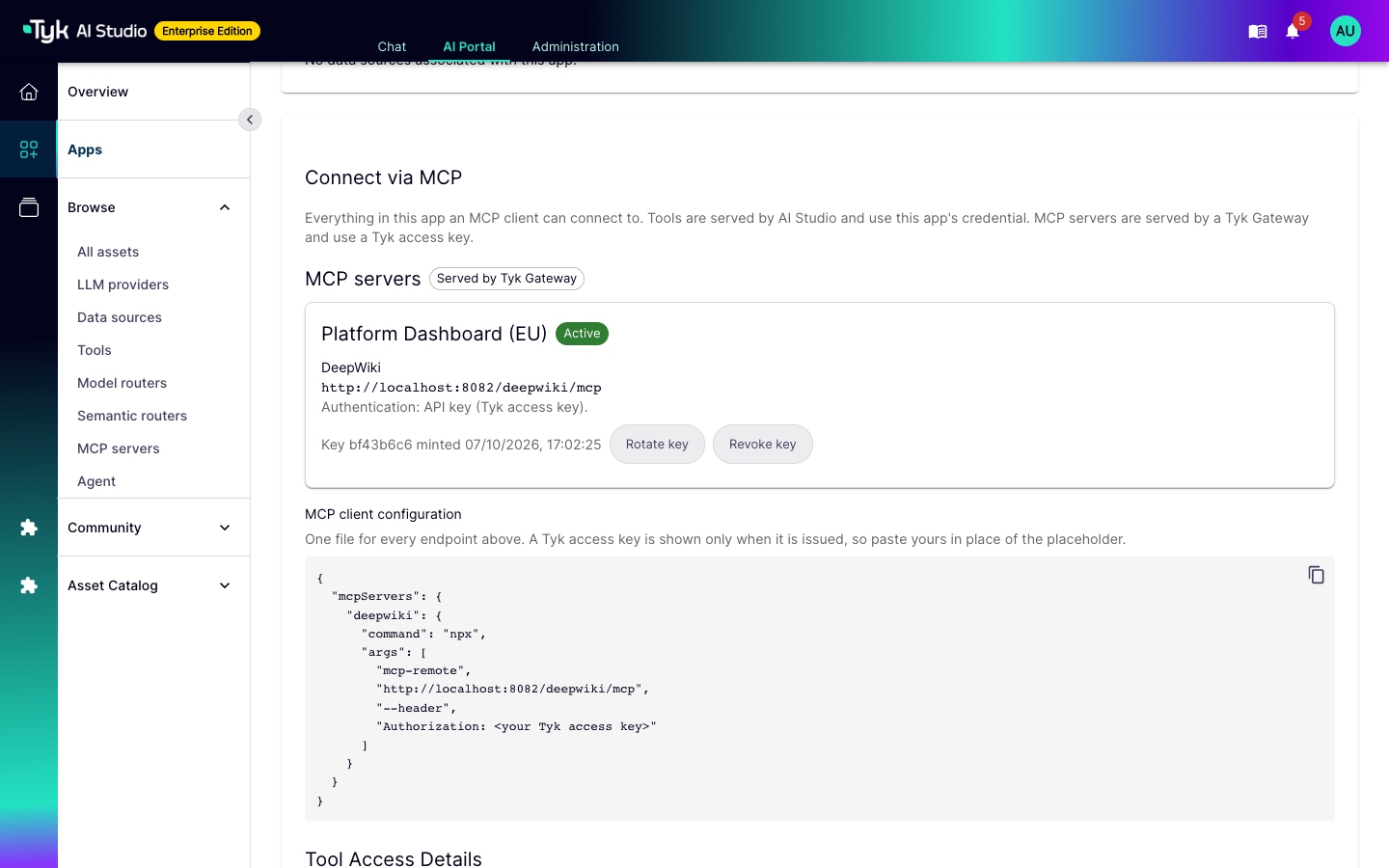Click the Community puzzle icon in the left rail
The height and width of the screenshot is (868, 1389).
(29, 528)
